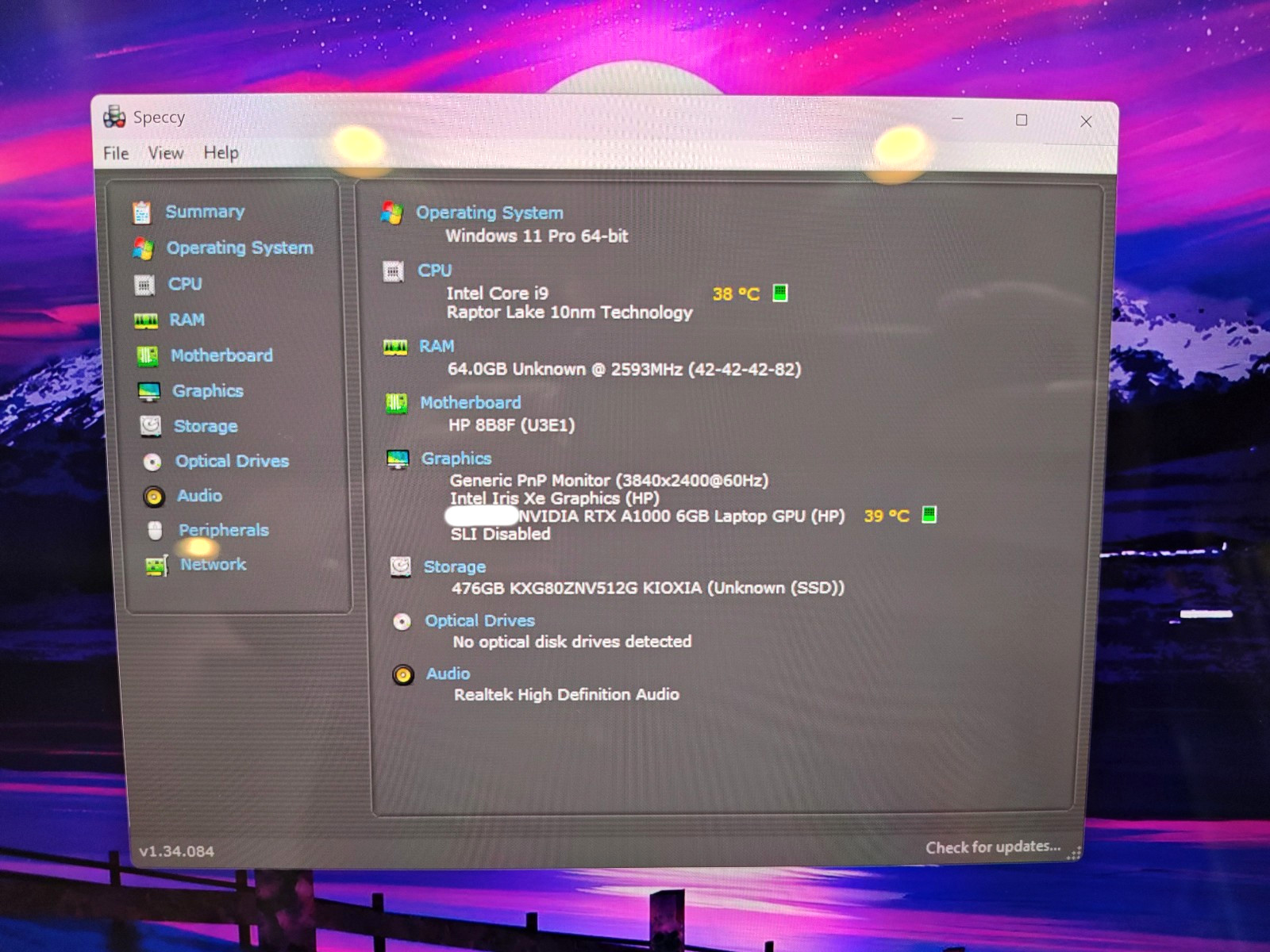Click the Speccy app logo in title bar
The height and width of the screenshot is (952, 1270).
pos(114,117)
